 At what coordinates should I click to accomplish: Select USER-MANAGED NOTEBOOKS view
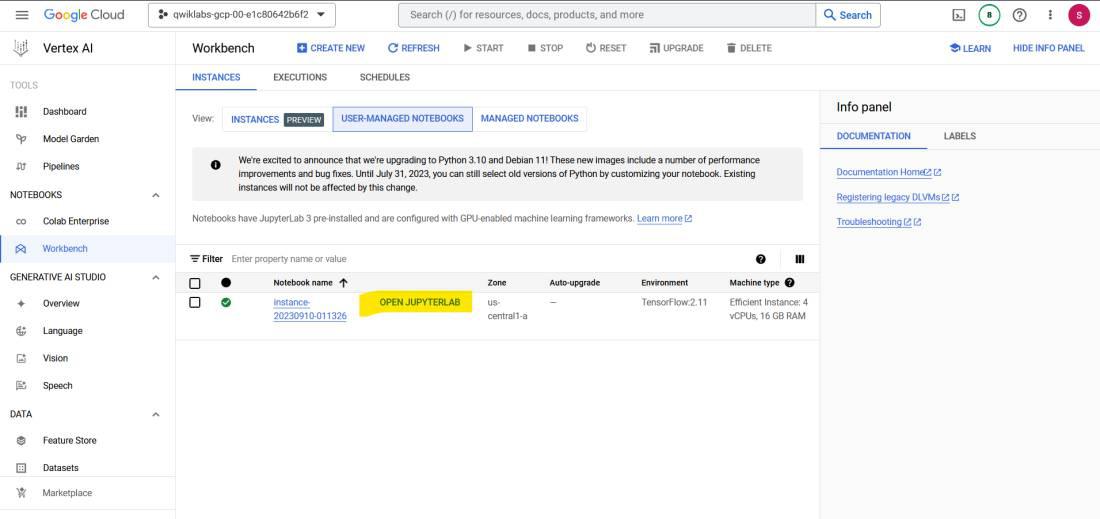tap(403, 119)
